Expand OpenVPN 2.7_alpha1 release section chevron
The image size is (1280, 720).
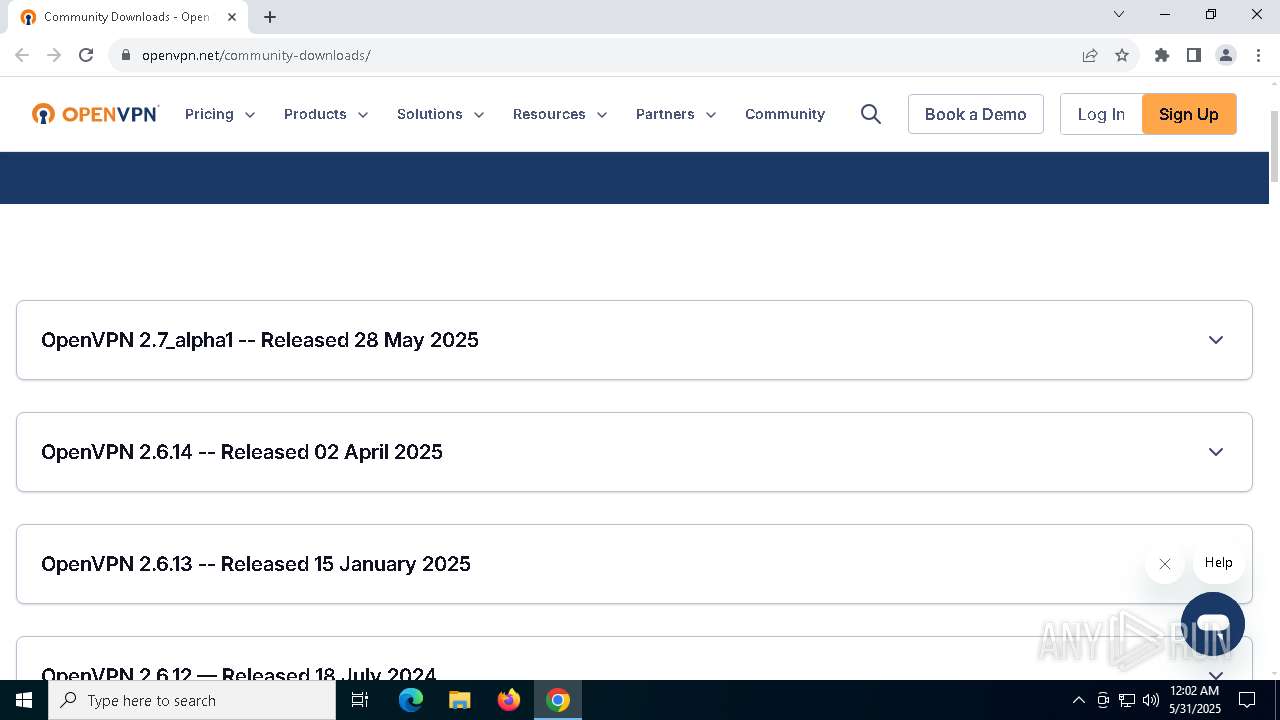(x=1216, y=340)
